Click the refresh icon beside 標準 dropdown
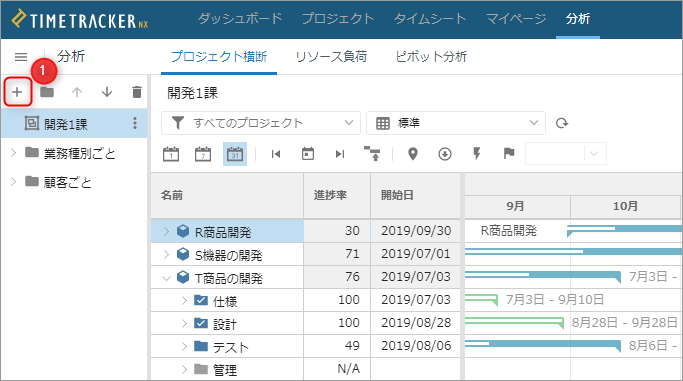The width and height of the screenshot is (683, 381). (x=562, y=123)
